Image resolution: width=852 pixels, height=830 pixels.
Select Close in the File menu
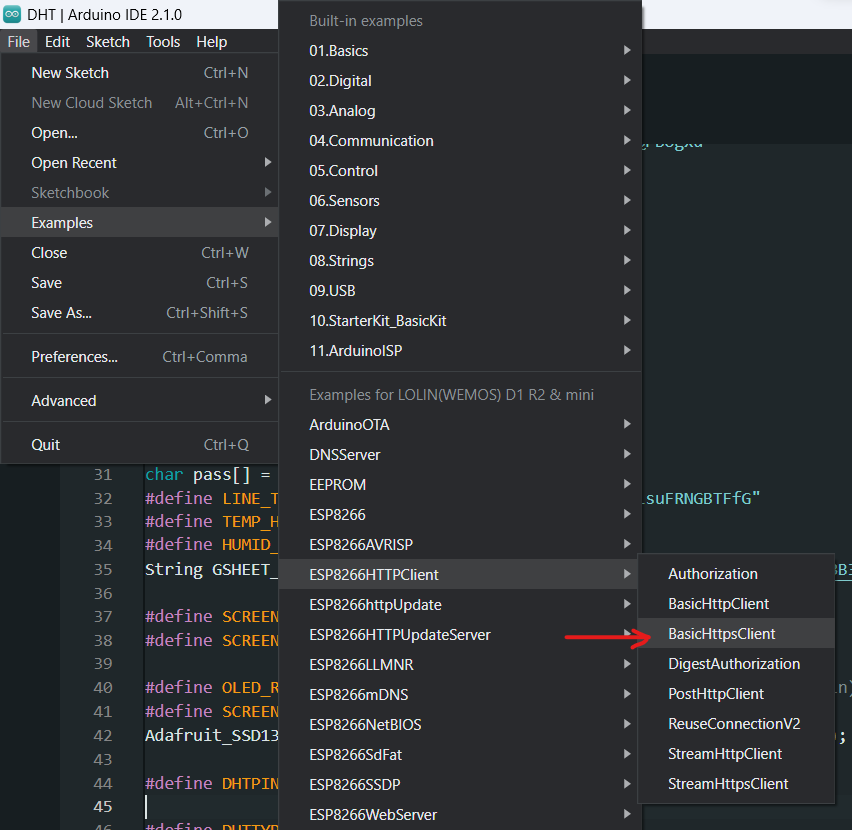coord(140,253)
